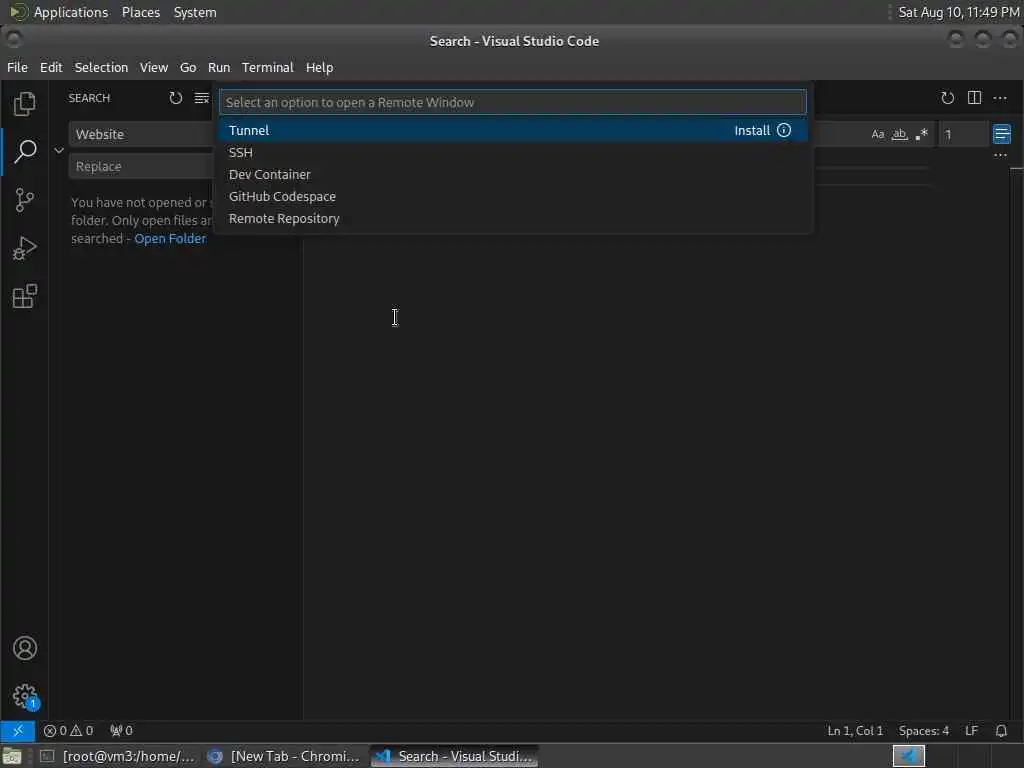Open the Help menu

coord(319,67)
